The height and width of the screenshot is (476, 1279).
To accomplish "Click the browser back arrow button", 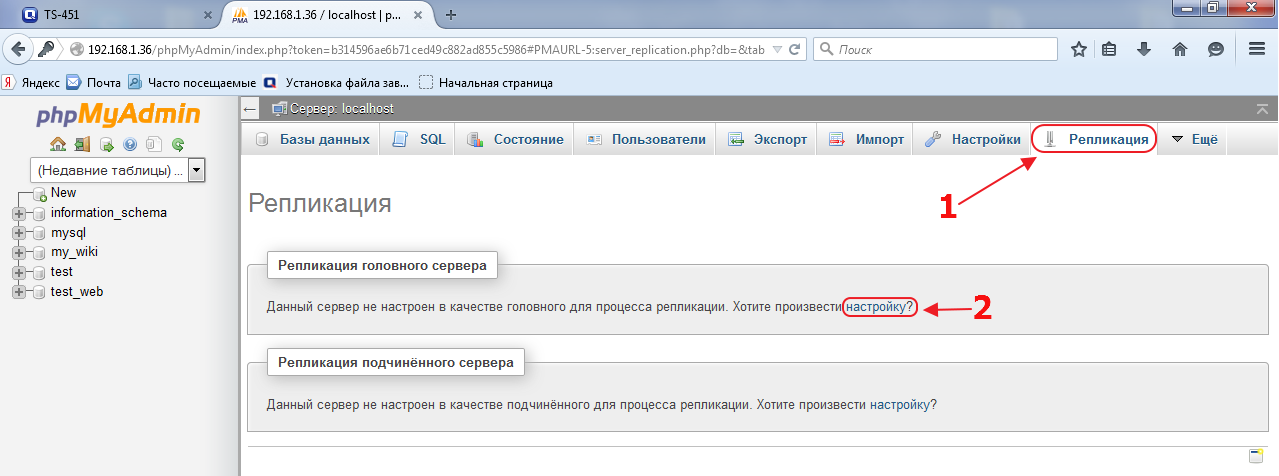I will 16,49.
